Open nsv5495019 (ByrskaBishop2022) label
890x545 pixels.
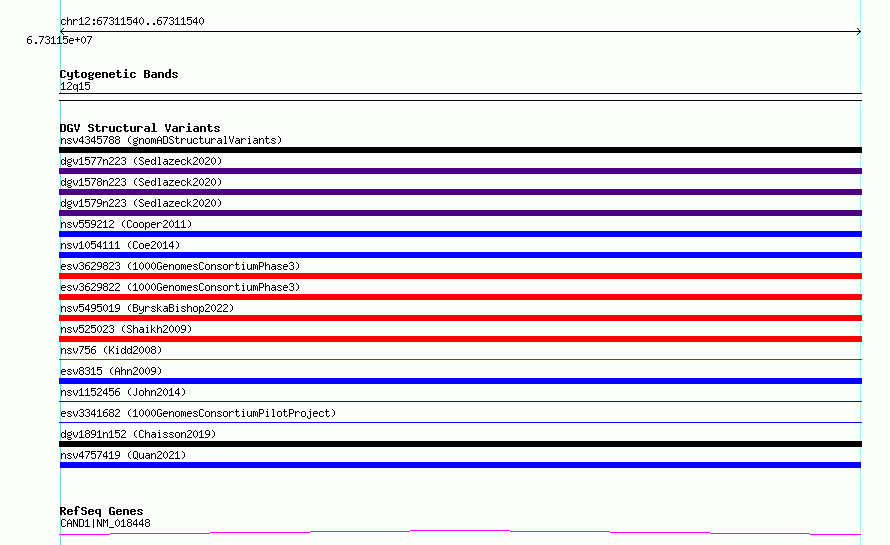(x=147, y=308)
